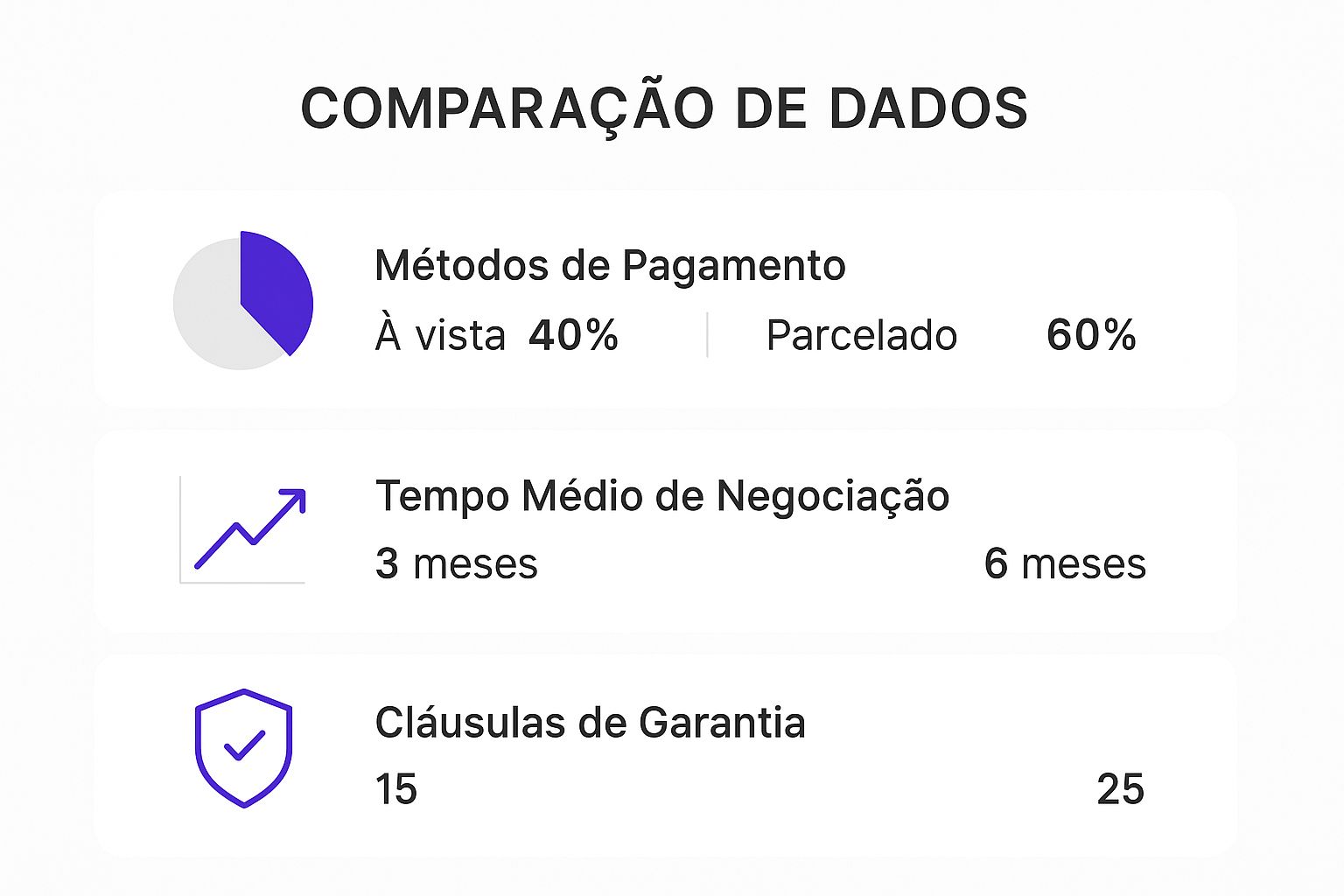Click the Parcelado label
Viewport: 1344px width, 896px height.
pyautogui.click(x=862, y=335)
